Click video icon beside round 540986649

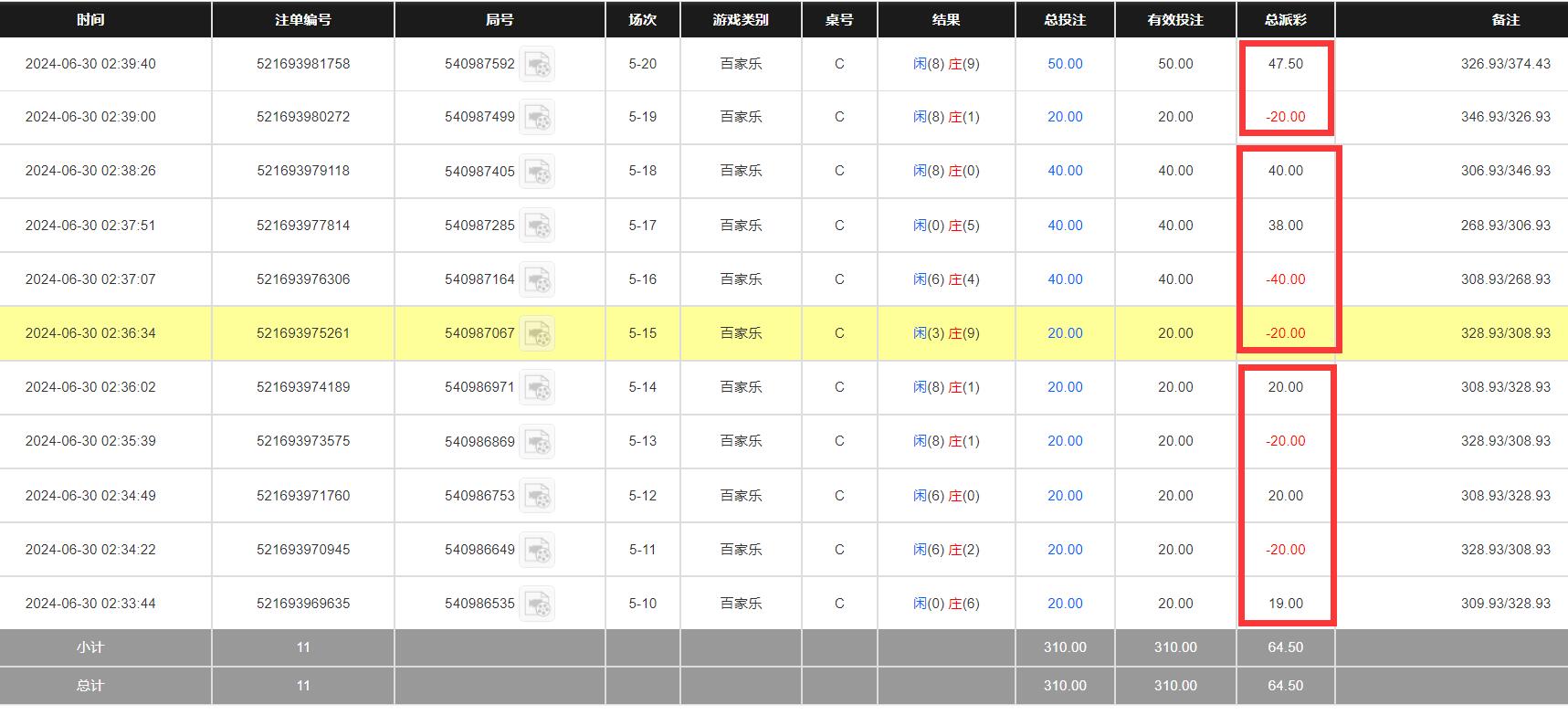pos(537,550)
